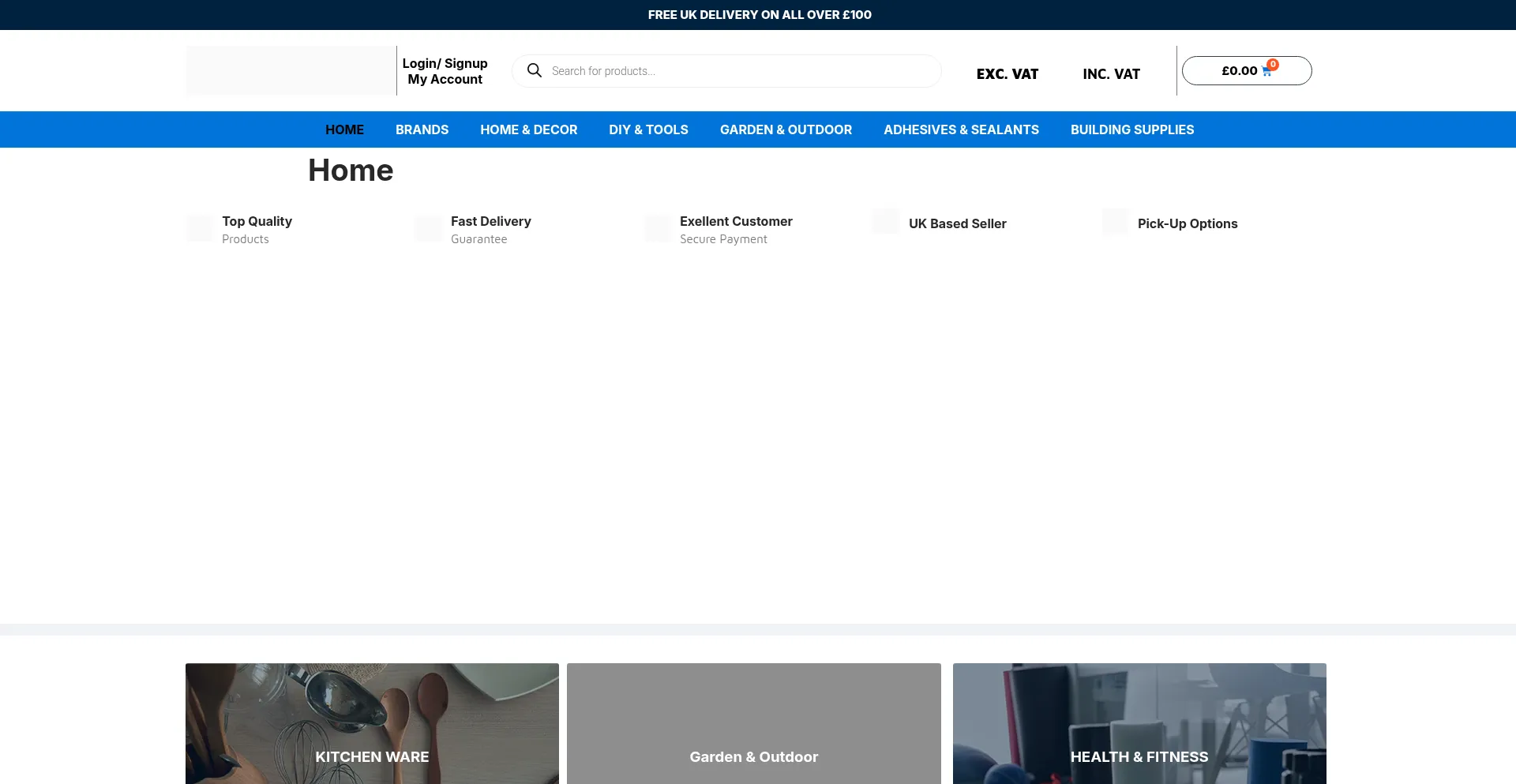Image resolution: width=1516 pixels, height=784 pixels.
Task: Switch prices to EXC. VAT
Action: (x=1007, y=73)
